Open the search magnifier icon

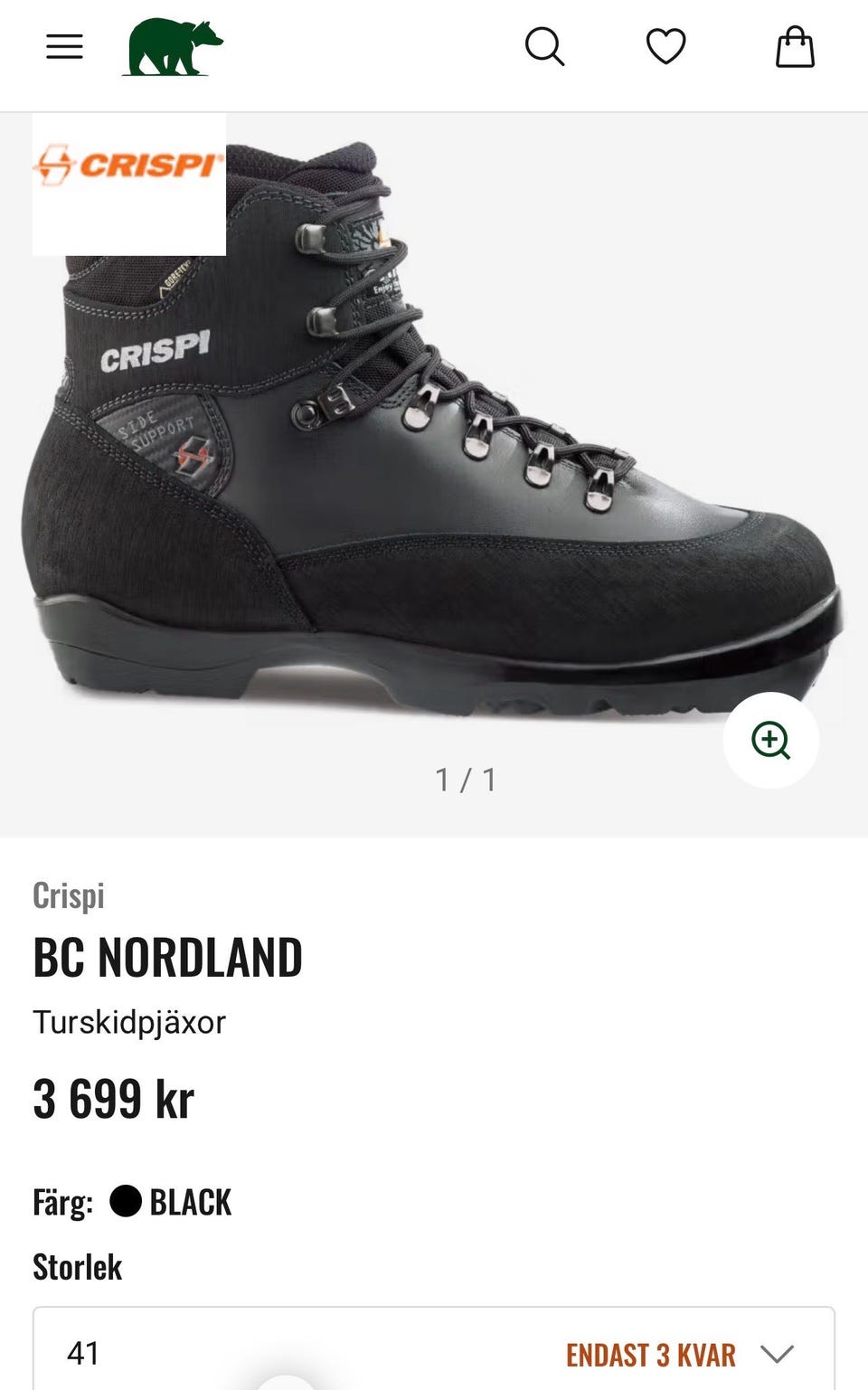tap(544, 46)
